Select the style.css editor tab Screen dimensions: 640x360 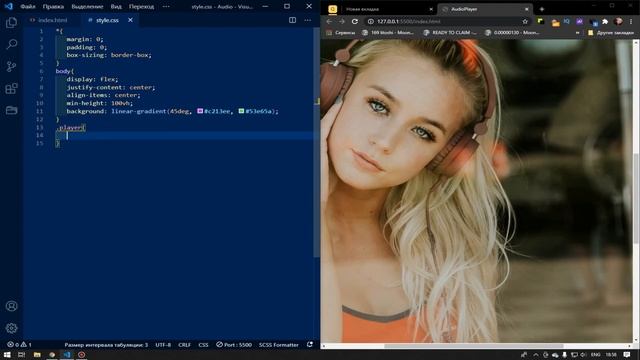(x=107, y=20)
